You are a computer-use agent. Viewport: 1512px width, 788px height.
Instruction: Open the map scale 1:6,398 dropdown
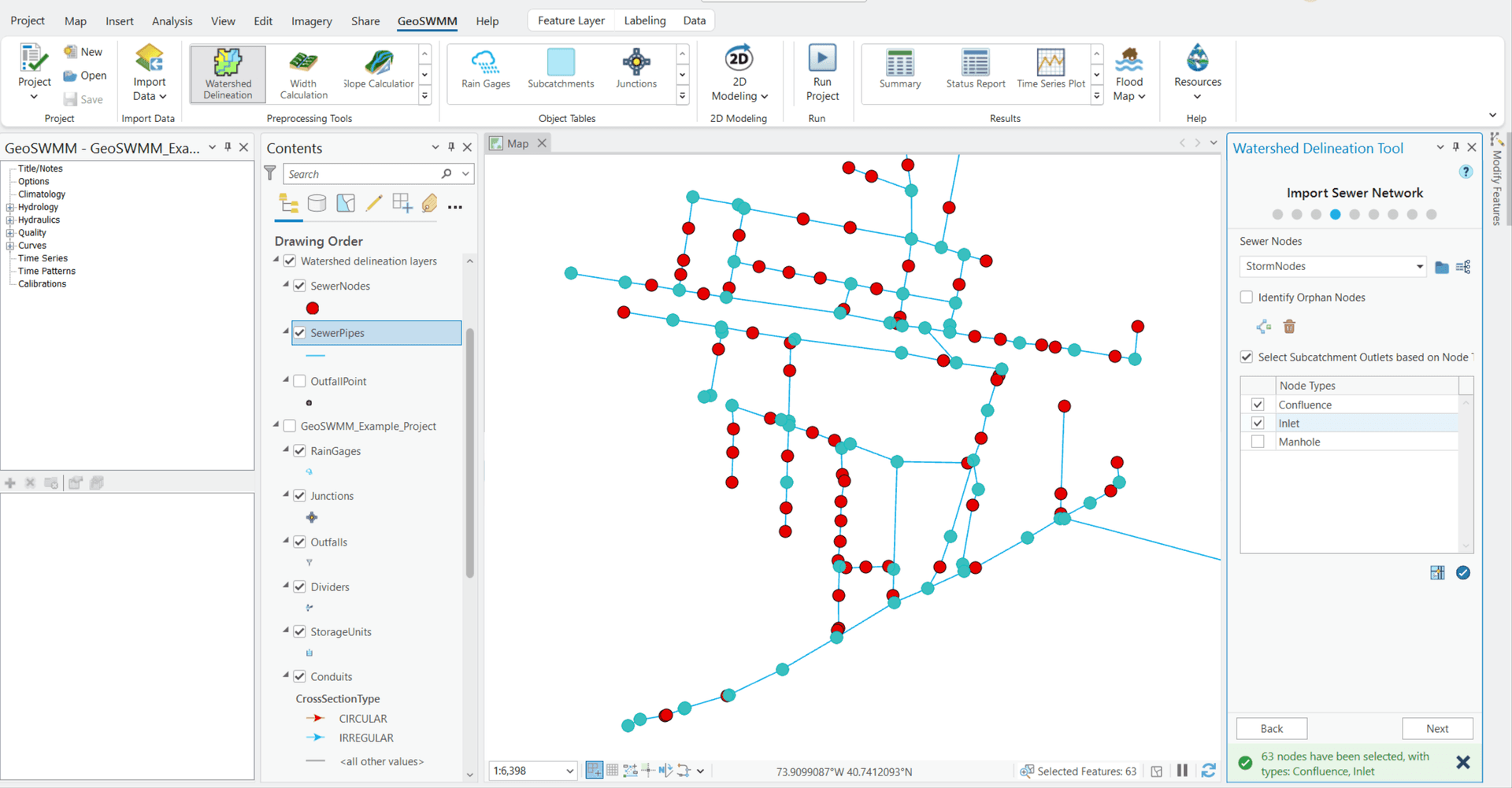pyautogui.click(x=569, y=771)
